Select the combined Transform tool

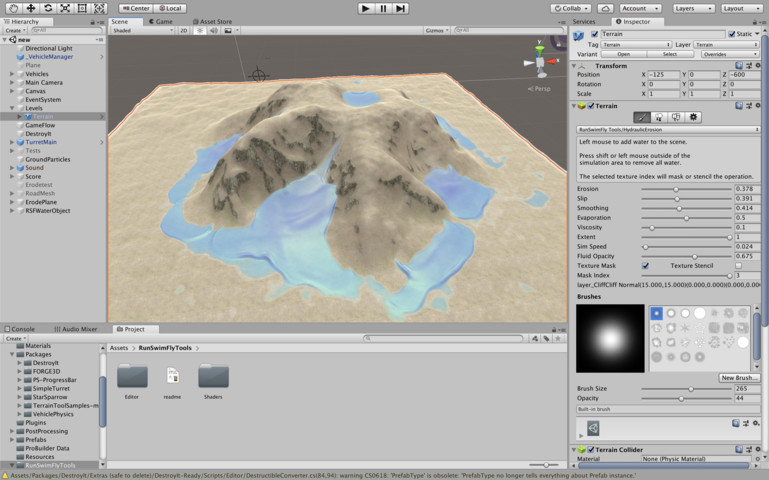[x=99, y=8]
